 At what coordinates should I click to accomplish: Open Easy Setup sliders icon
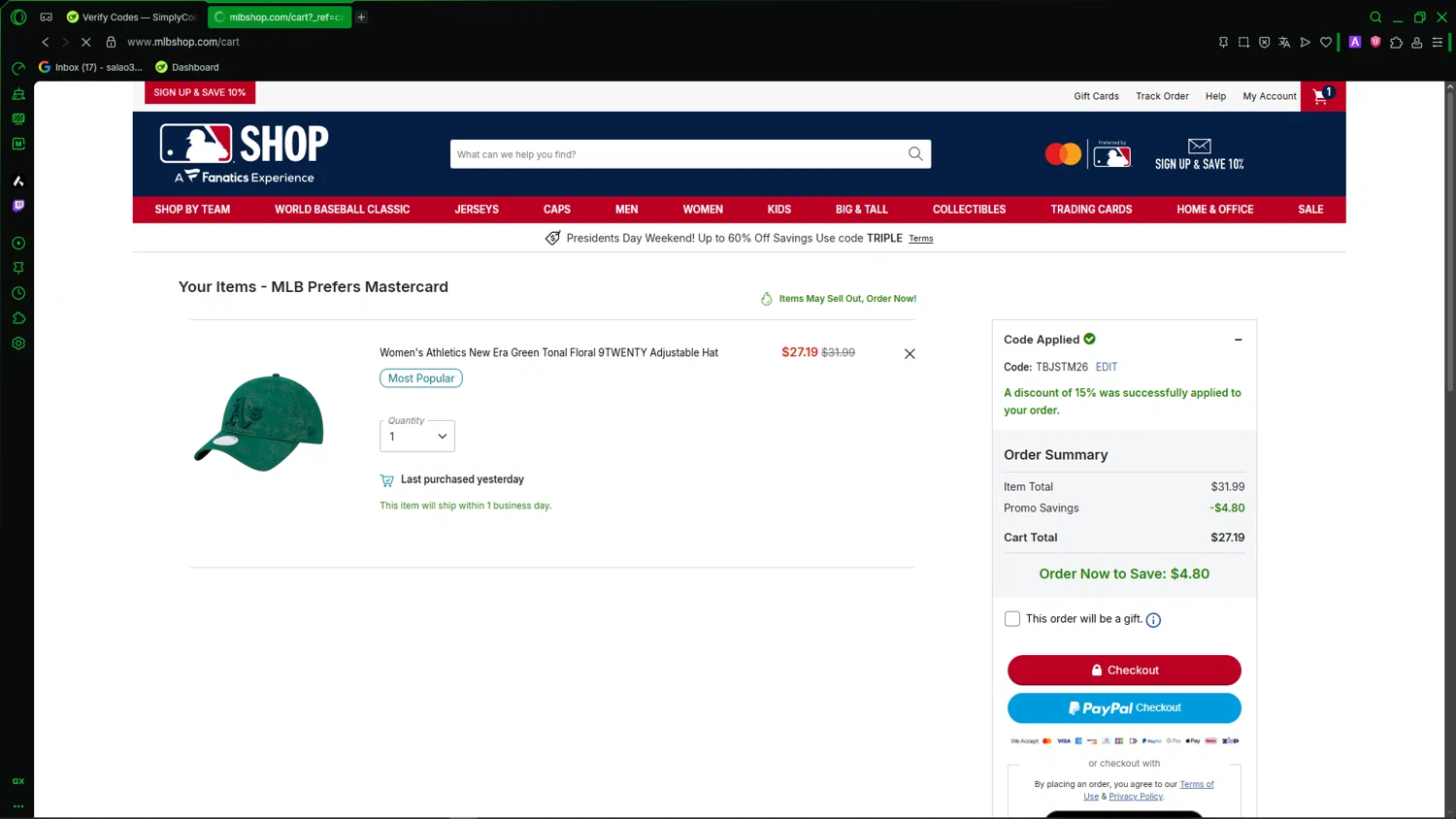[x=1438, y=42]
